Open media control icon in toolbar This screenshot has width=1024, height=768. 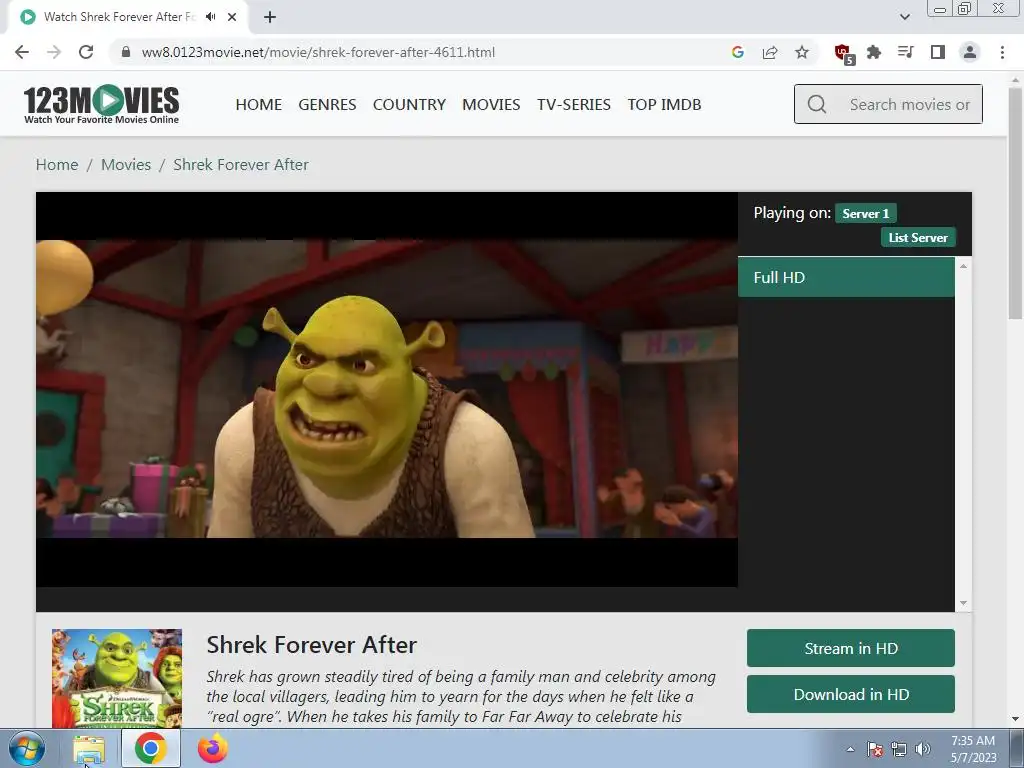pos(905,52)
